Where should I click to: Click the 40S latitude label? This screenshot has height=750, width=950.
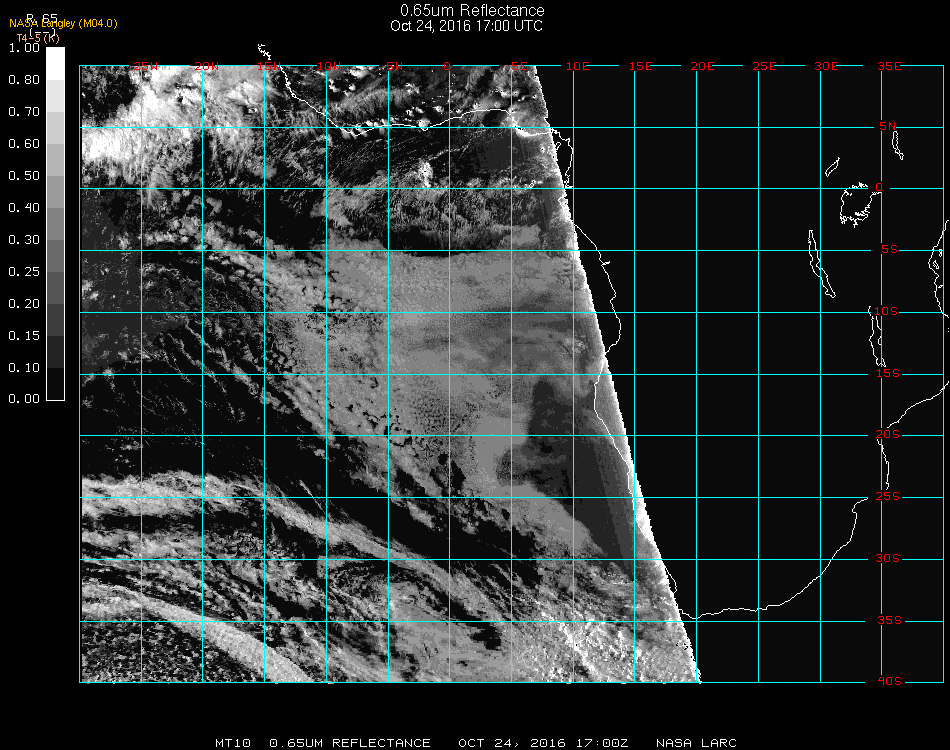click(x=889, y=682)
